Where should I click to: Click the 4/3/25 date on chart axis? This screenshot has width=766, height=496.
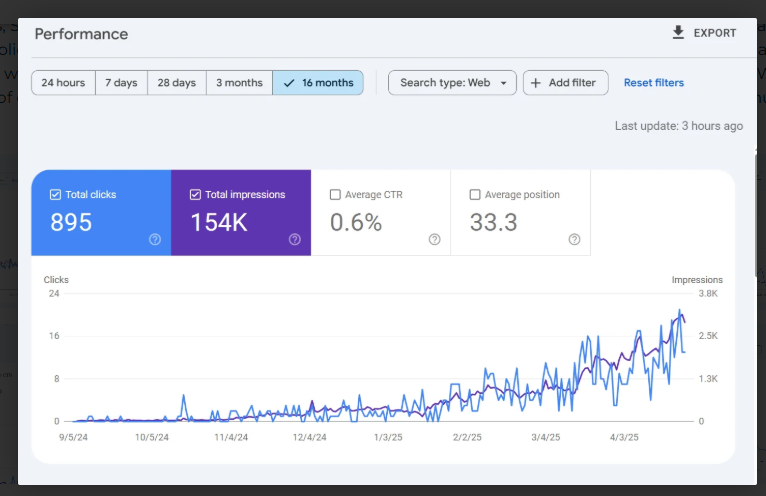(x=624, y=437)
